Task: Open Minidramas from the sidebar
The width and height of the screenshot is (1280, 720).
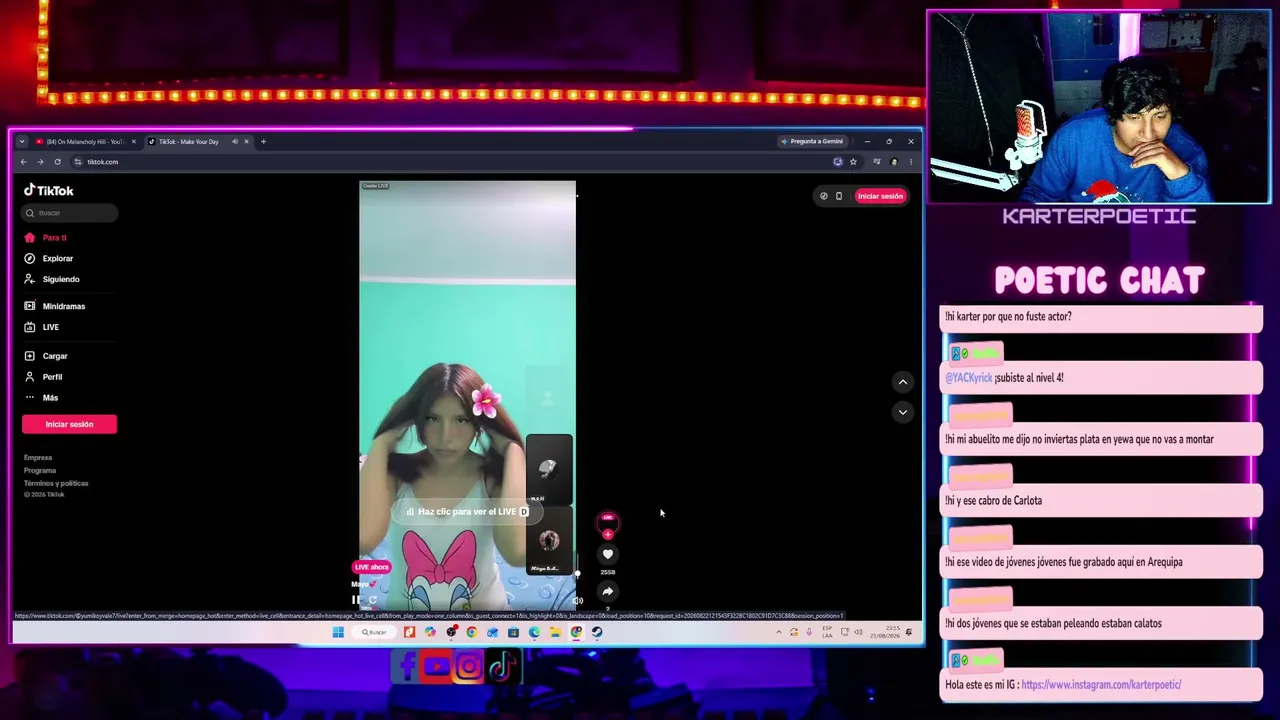Action: point(55,307)
